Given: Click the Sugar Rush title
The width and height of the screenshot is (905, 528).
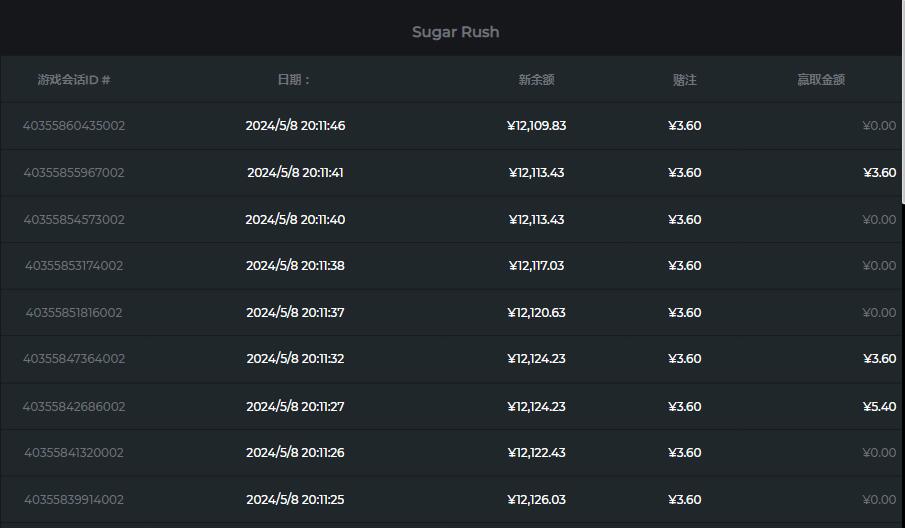Looking at the screenshot, I should pyautogui.click(x=455, y=32).
